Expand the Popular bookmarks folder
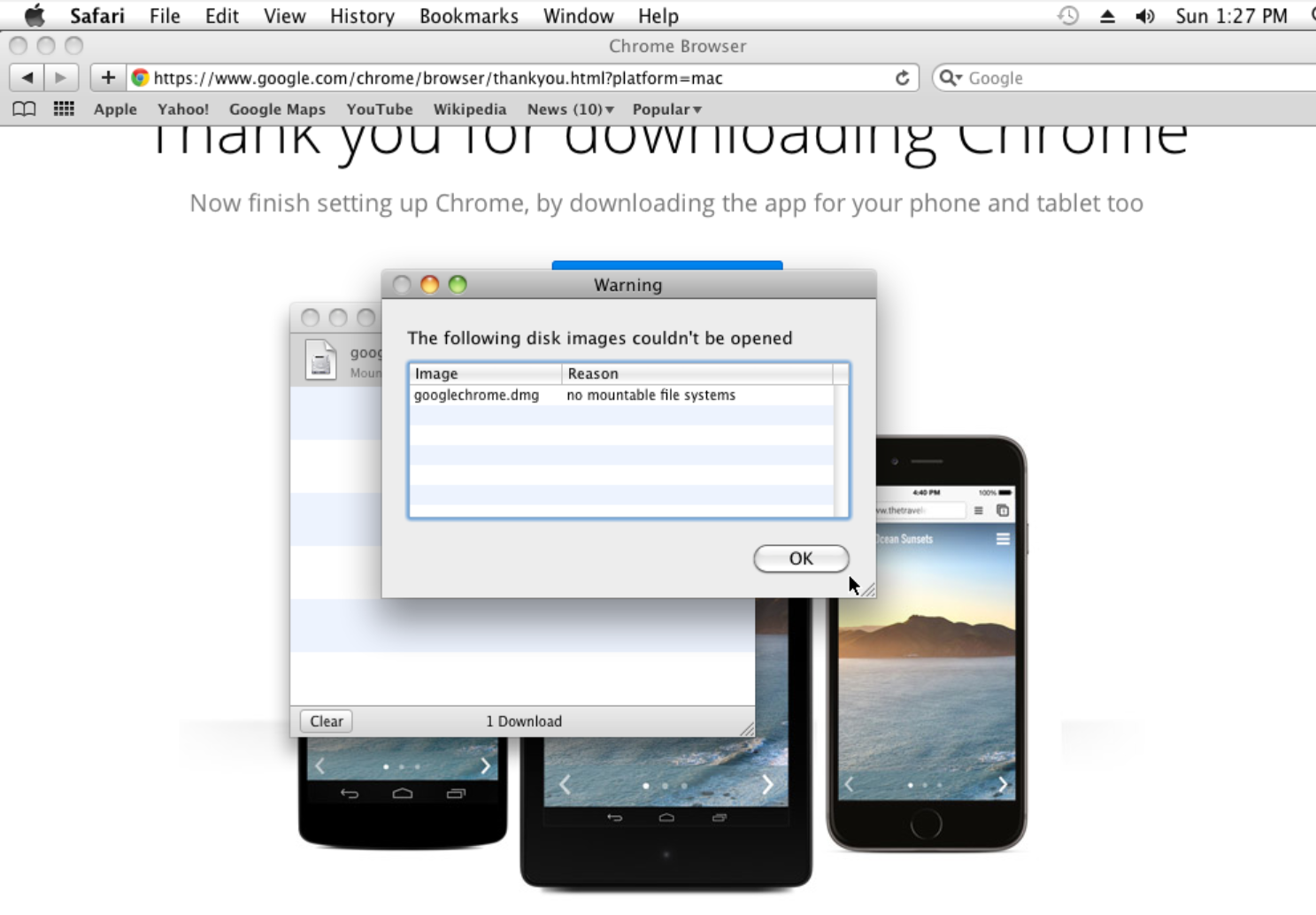This screenshot has height=915, width=1316. tap(666, 109)
